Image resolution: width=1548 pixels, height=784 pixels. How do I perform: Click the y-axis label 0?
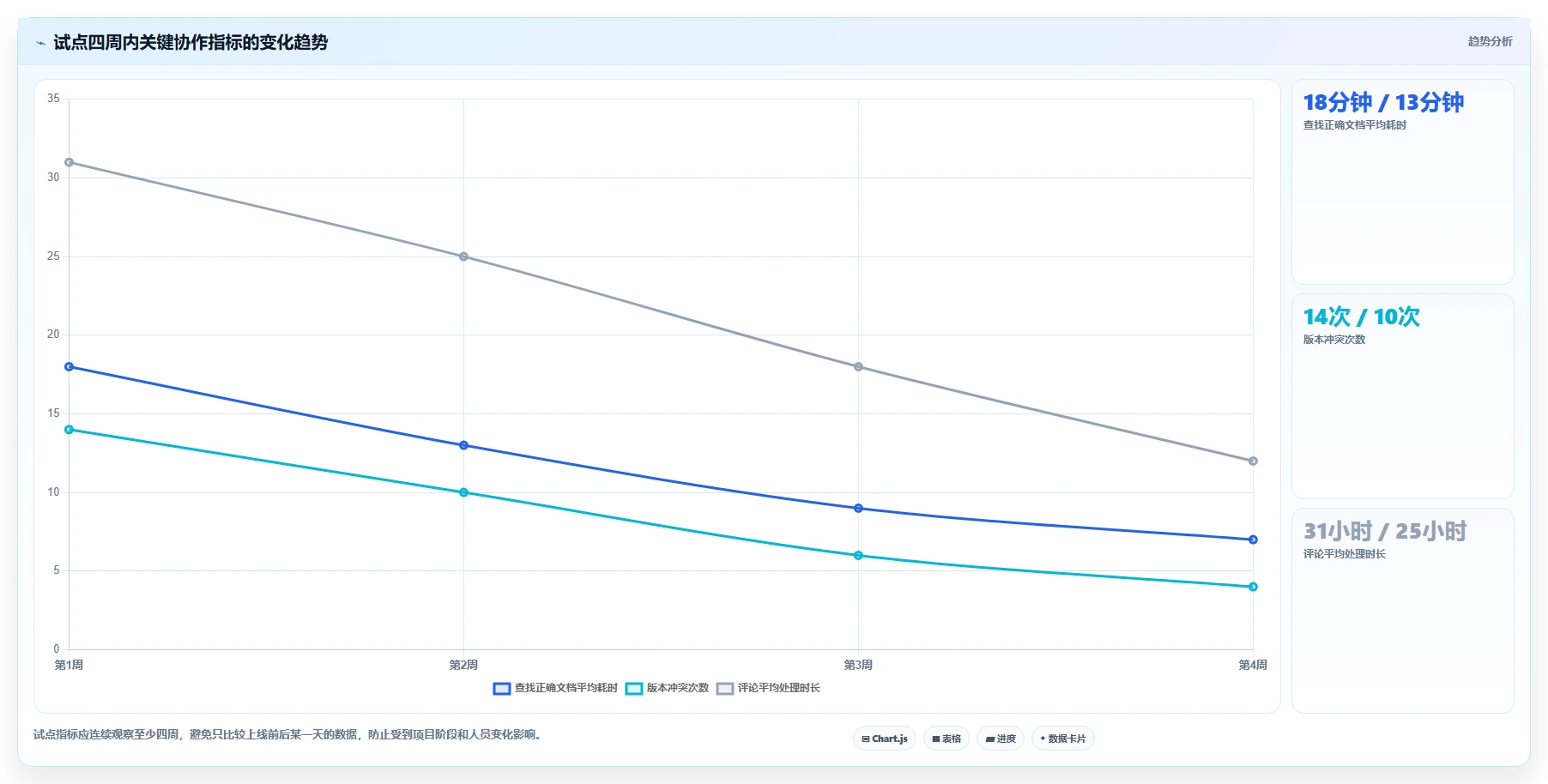coord(57,649)
